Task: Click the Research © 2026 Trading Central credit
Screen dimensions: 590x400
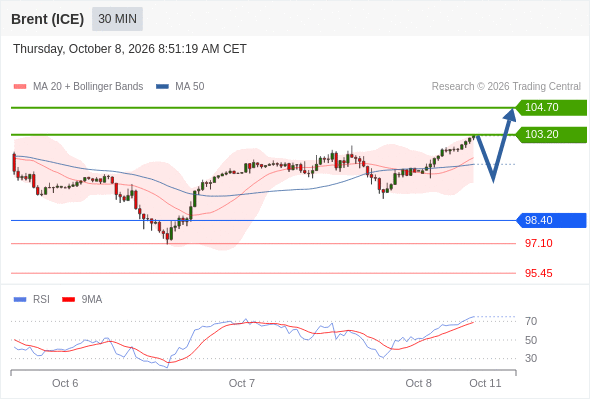Action: 506,87
